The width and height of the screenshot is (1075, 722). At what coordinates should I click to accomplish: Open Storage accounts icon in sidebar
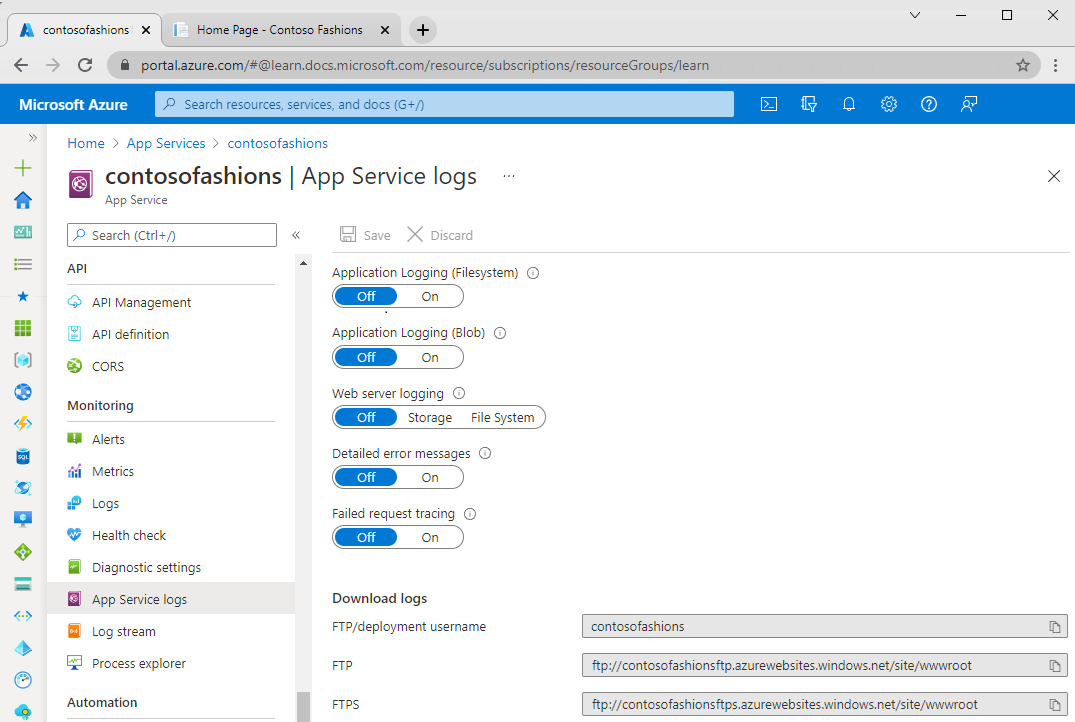(23, 584)
